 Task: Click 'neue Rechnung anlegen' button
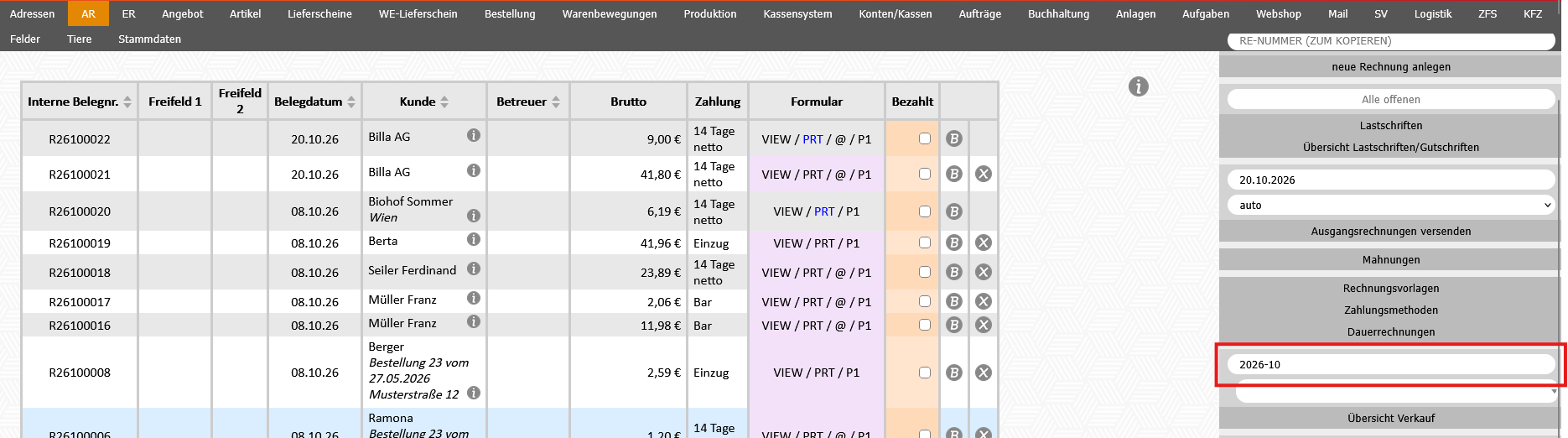[1390, 66]
